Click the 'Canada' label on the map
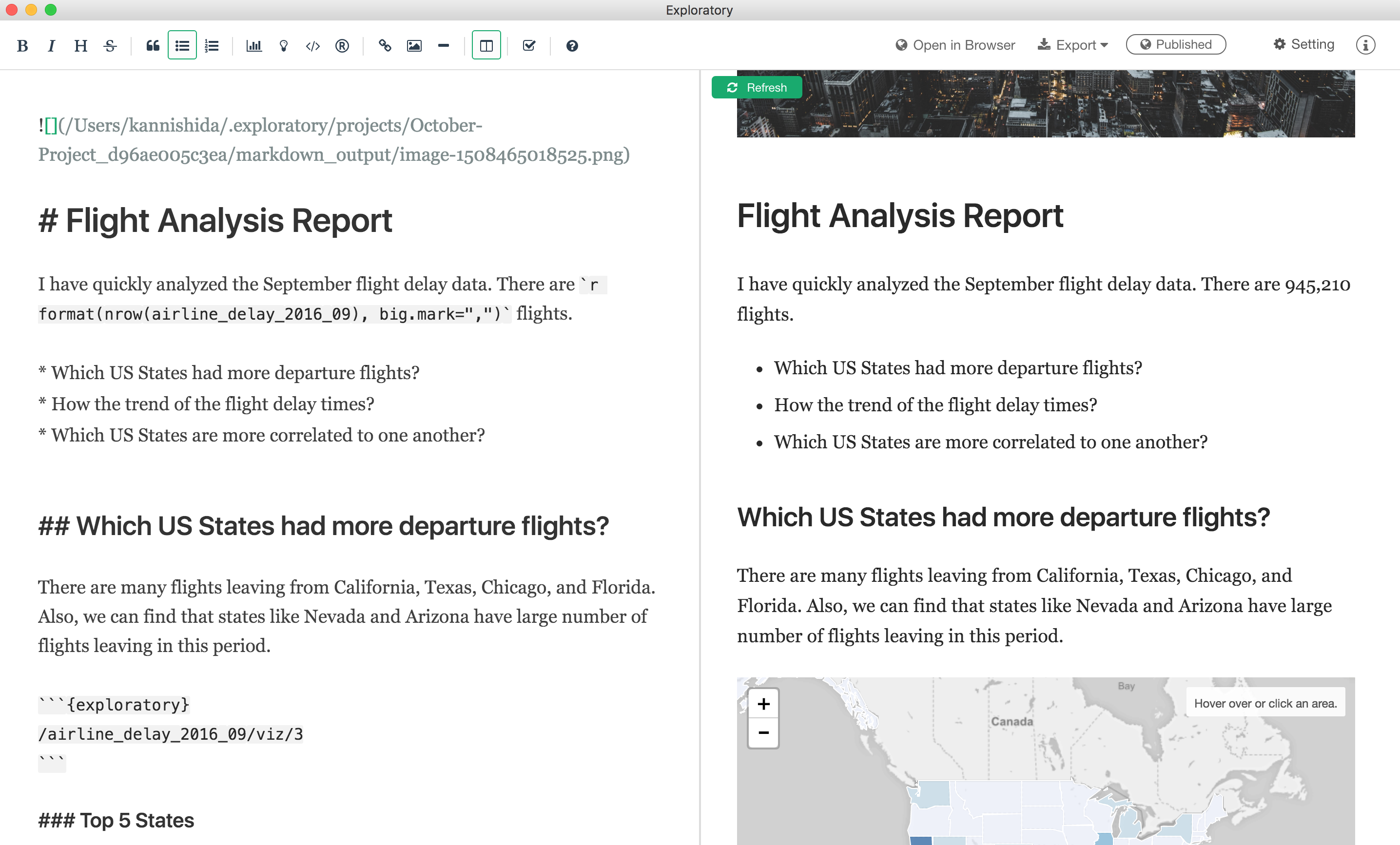 [x=1012, y=721]
